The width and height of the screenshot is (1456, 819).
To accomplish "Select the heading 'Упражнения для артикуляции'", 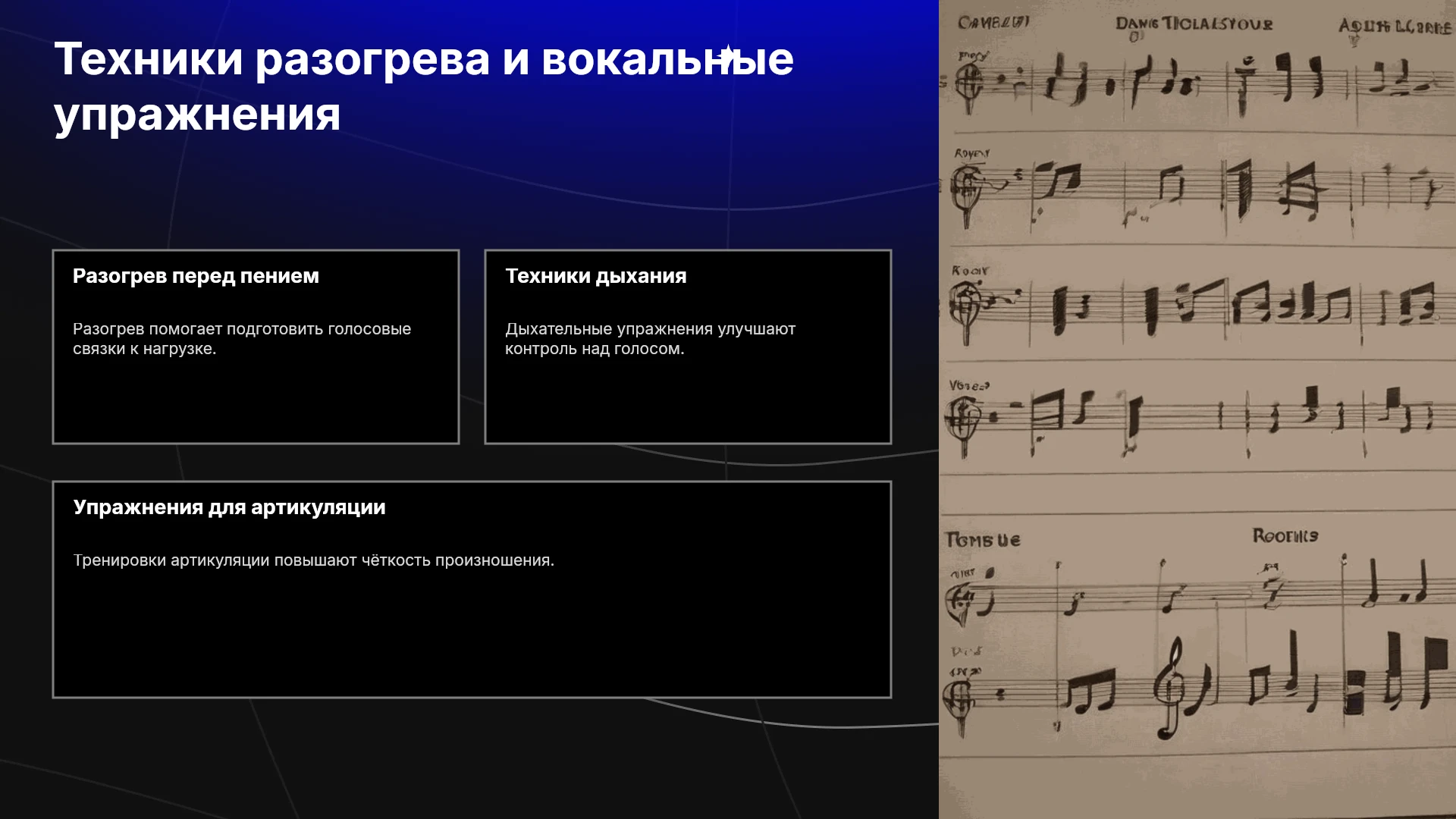I will pyautogui.click(x=229, y=507).
